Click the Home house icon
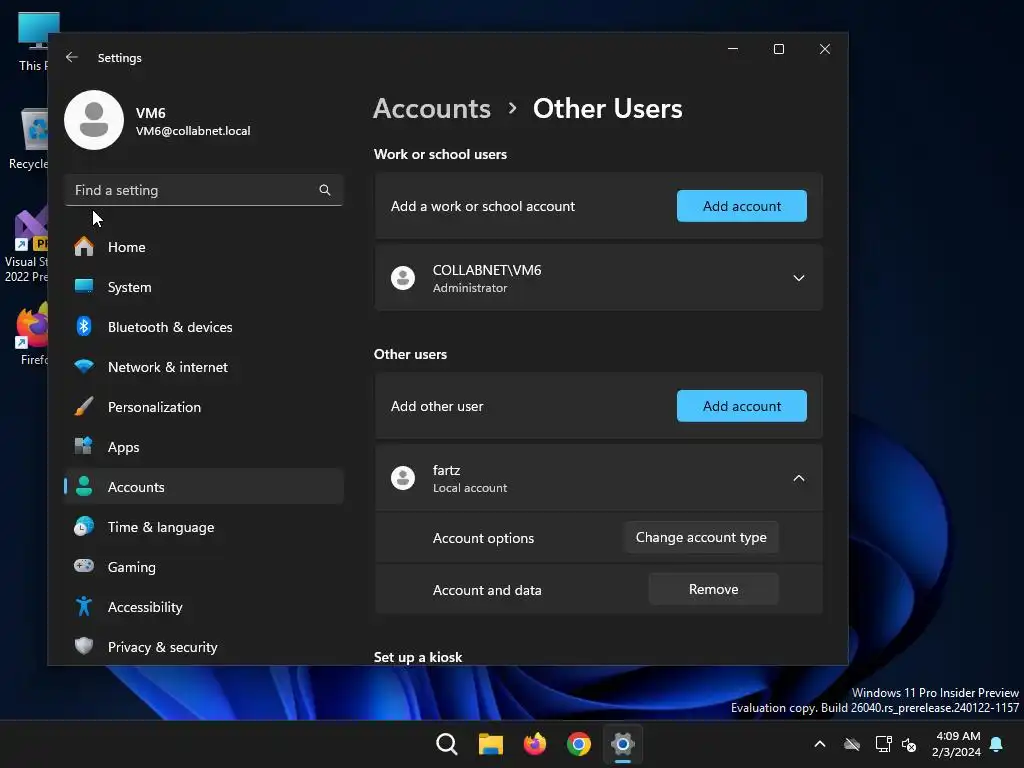This screenshot has width=1024, height=768. pos(84,247)
